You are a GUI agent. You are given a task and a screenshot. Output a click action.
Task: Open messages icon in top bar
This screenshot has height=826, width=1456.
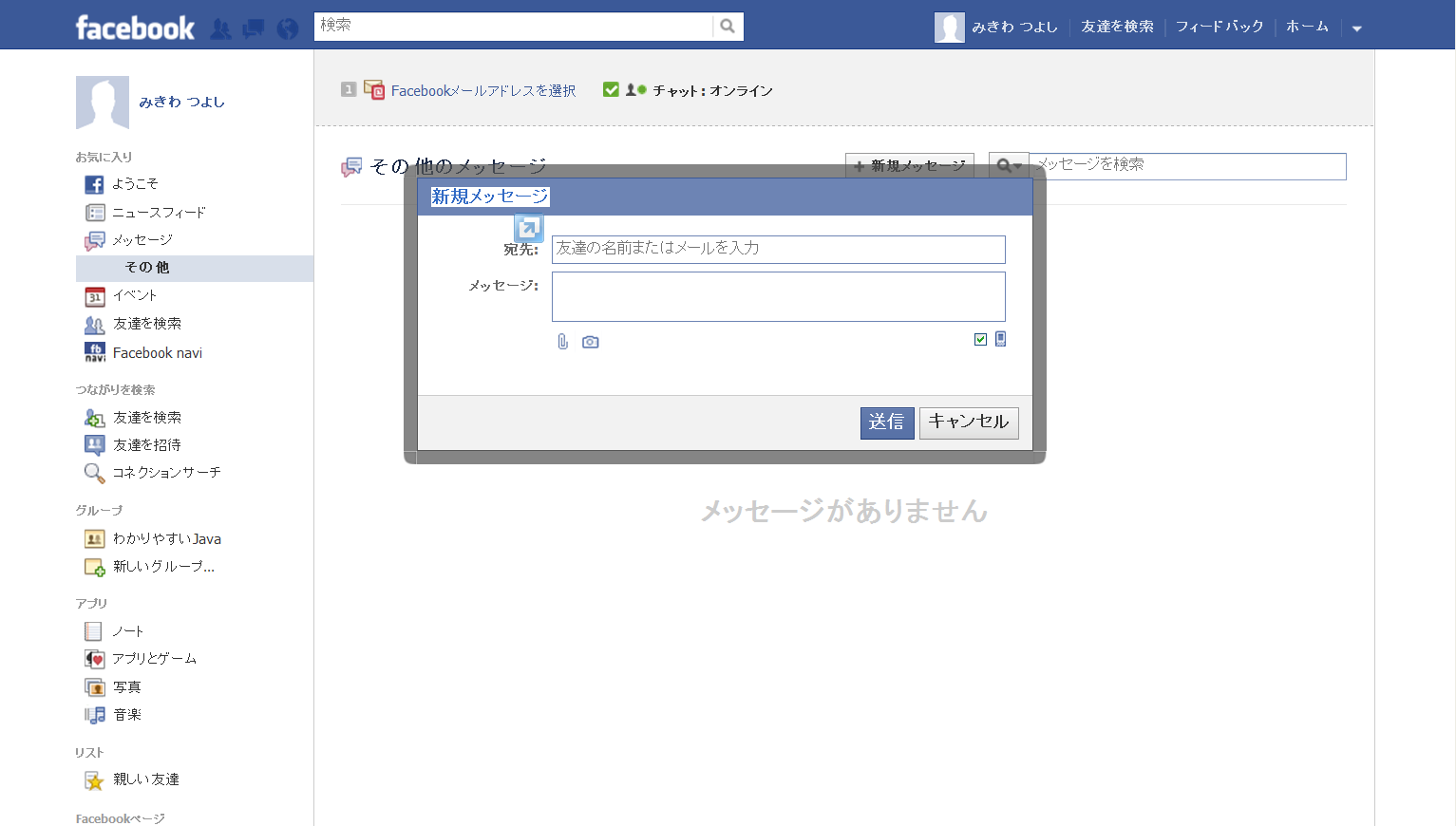(x=254, y=28)
